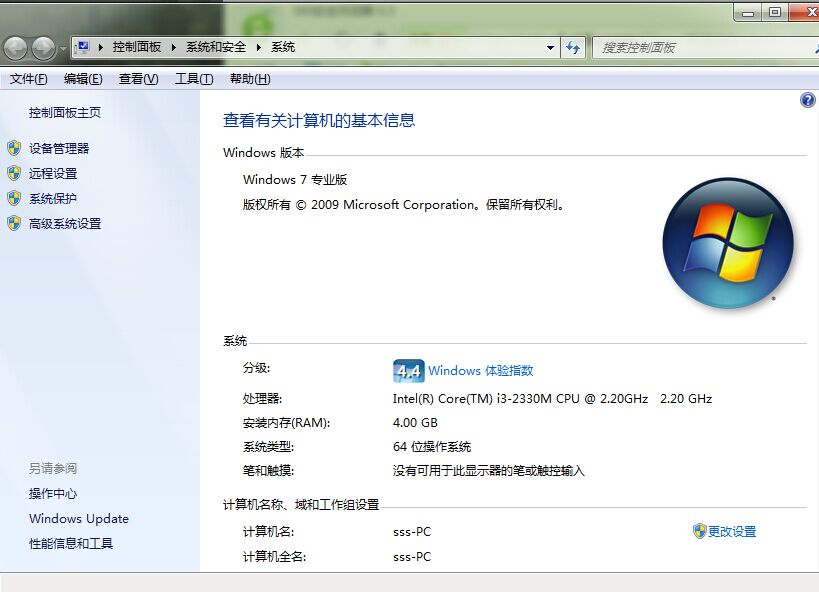
Task: Open the 编辑(E) menu
Action: (x=83, y=79)
